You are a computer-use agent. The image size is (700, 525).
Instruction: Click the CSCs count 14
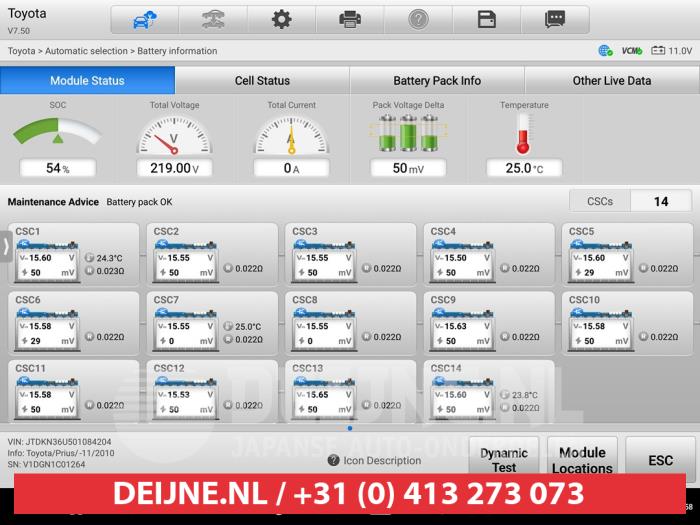(x=661, y=201)
